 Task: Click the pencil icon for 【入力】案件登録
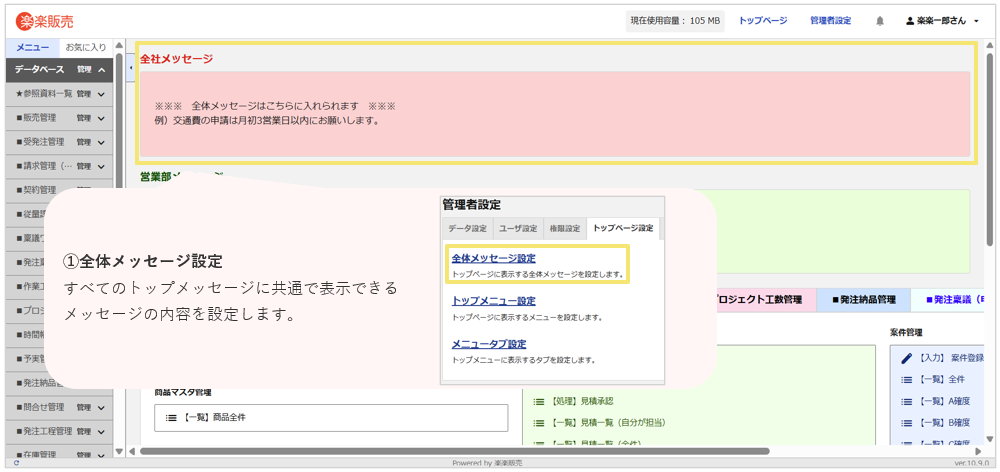tap(906, 358)
